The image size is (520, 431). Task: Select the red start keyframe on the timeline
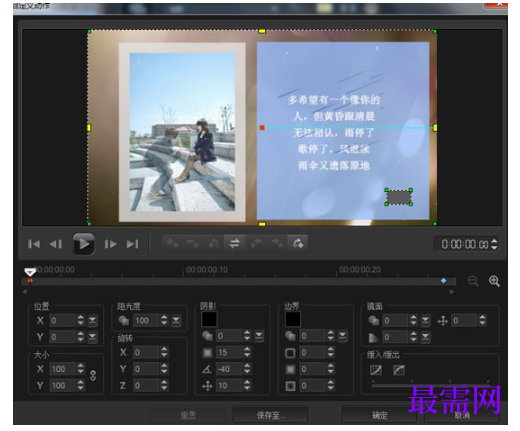tap(30, 281)
